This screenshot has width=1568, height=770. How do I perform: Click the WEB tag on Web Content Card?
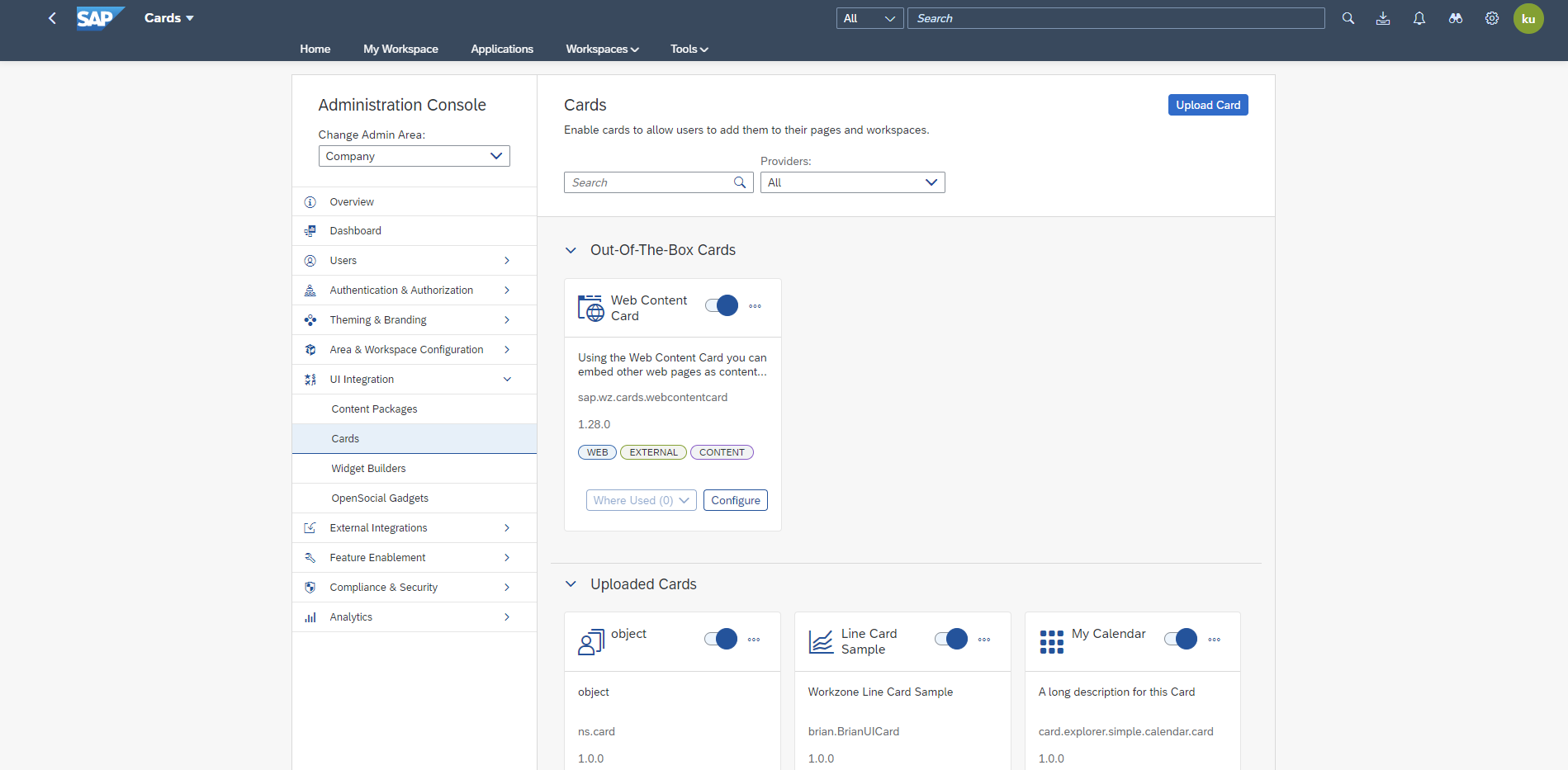point(597,452)
